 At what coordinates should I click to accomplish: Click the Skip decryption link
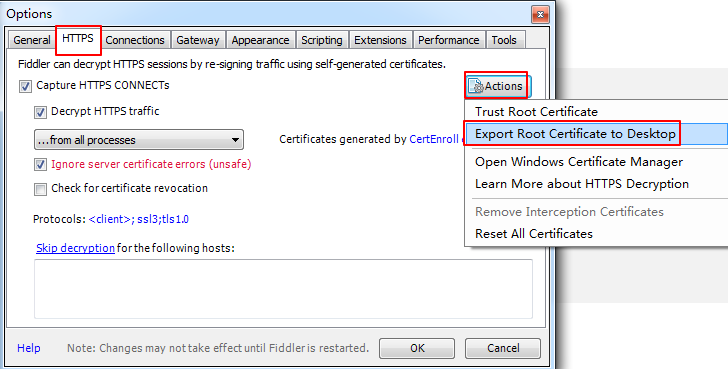pos(75,248)
